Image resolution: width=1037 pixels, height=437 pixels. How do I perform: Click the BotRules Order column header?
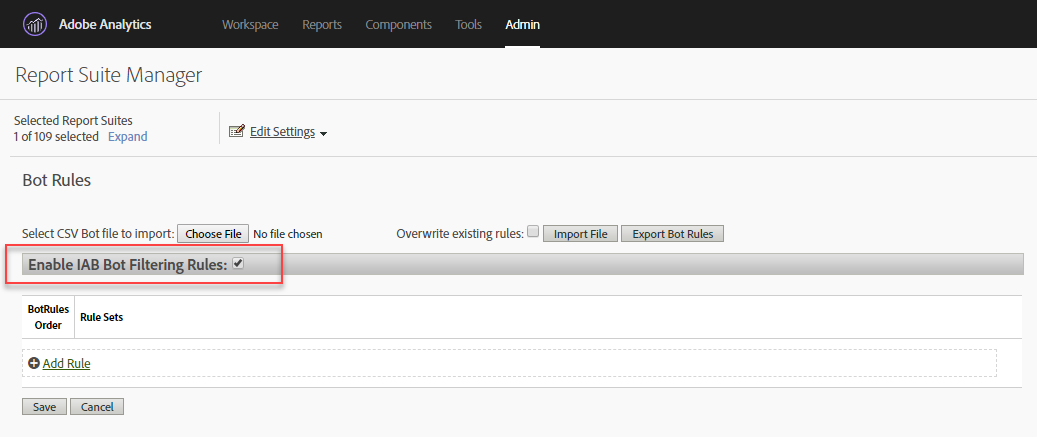(x=48, y=317)
